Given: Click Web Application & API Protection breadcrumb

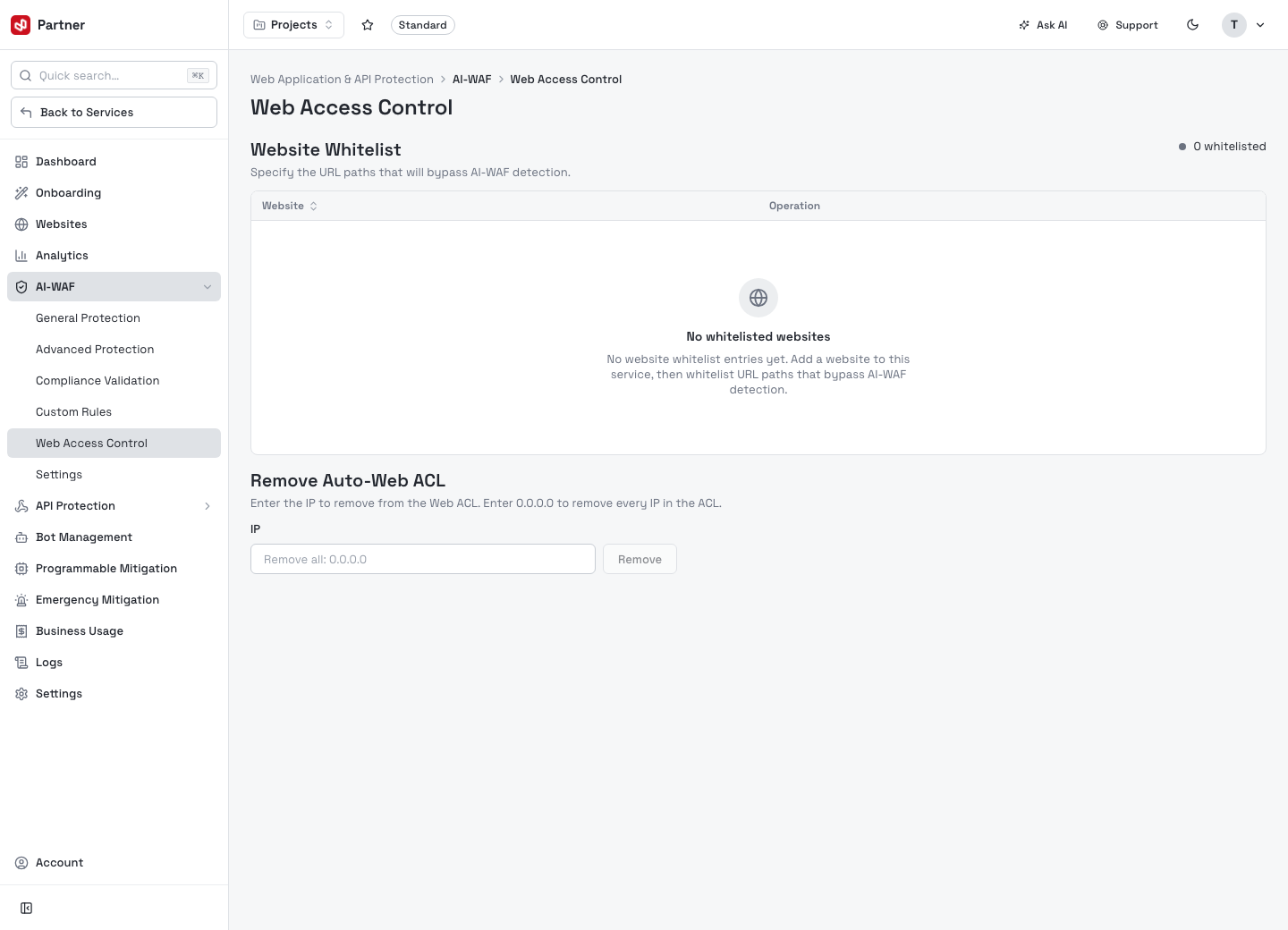Looking at the screenshot, I should (x=342, y=80).
